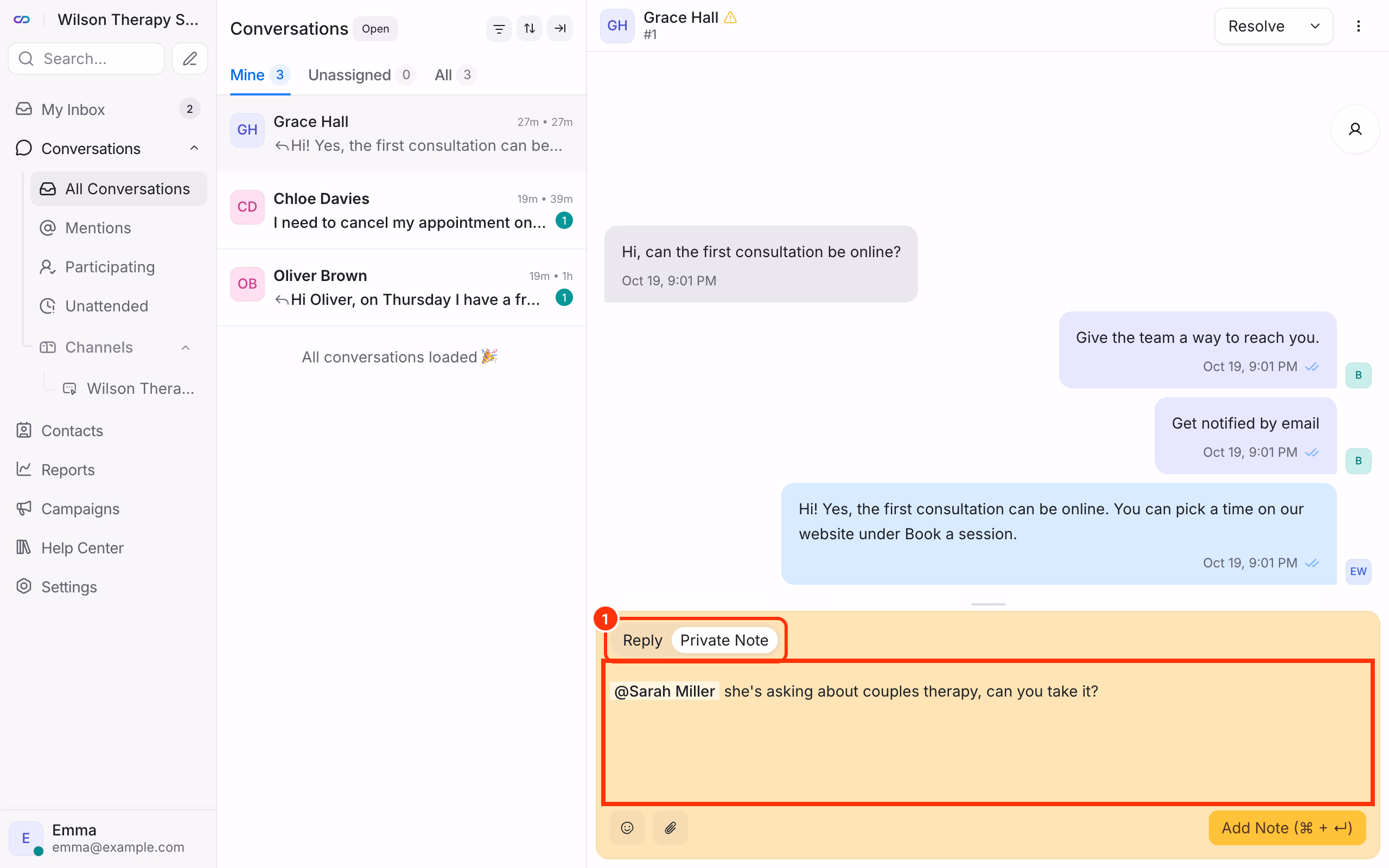The height and width of the screenshot is (868, 1389).
Task: Go to Reports page
Action: click(108, 470)
